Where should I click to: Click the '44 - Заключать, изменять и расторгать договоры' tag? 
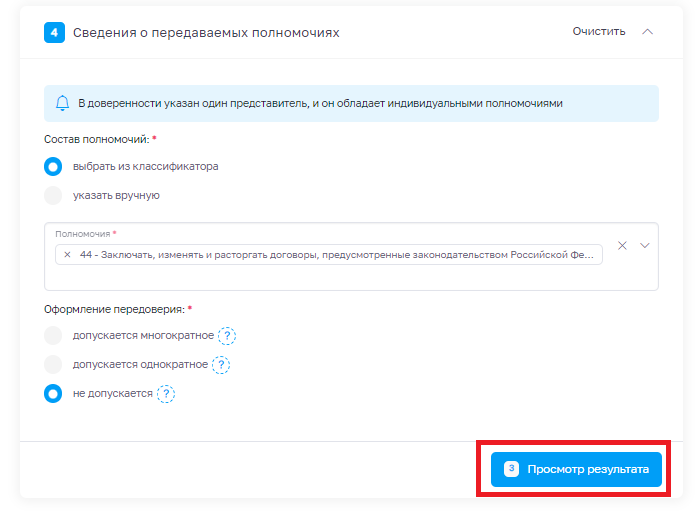328,255
